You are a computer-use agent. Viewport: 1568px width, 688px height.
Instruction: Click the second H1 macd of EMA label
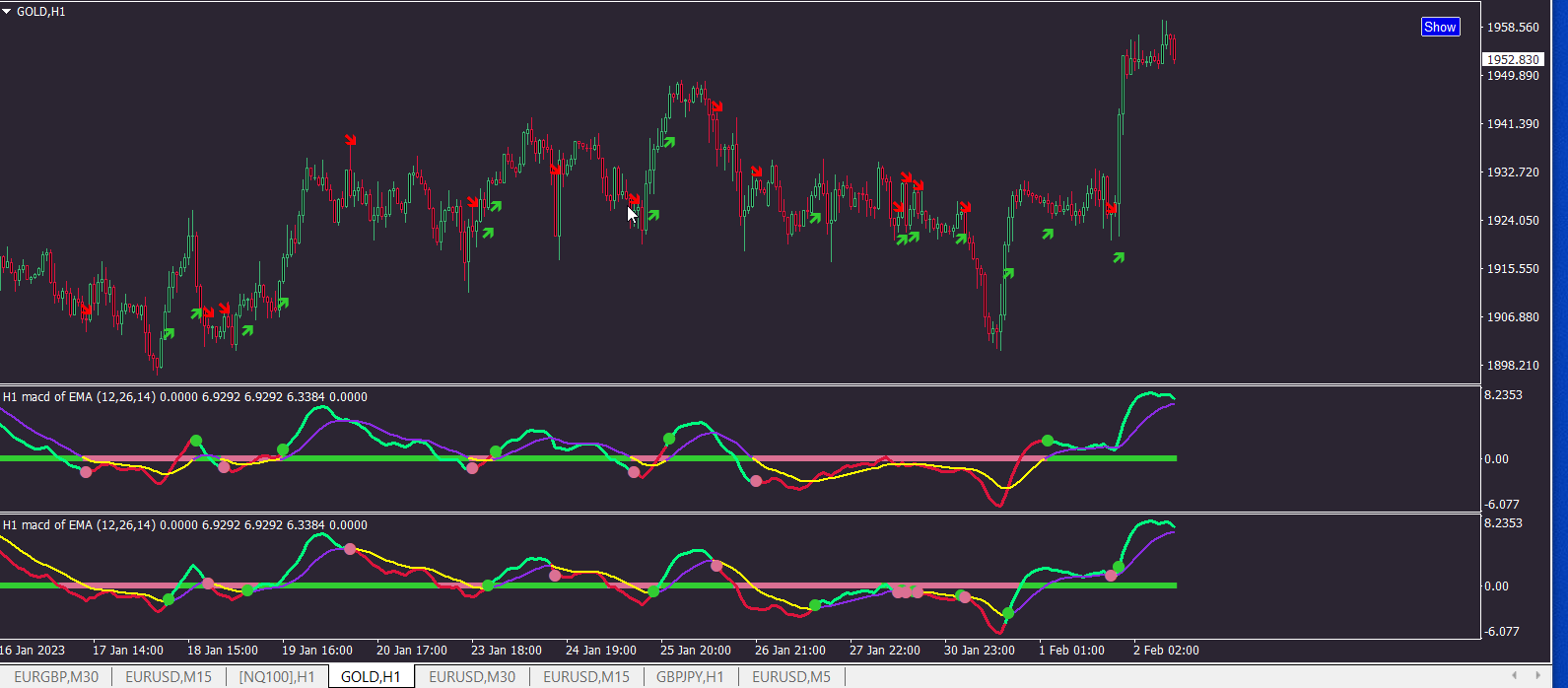pyautogui.click(x=184, y=525)
